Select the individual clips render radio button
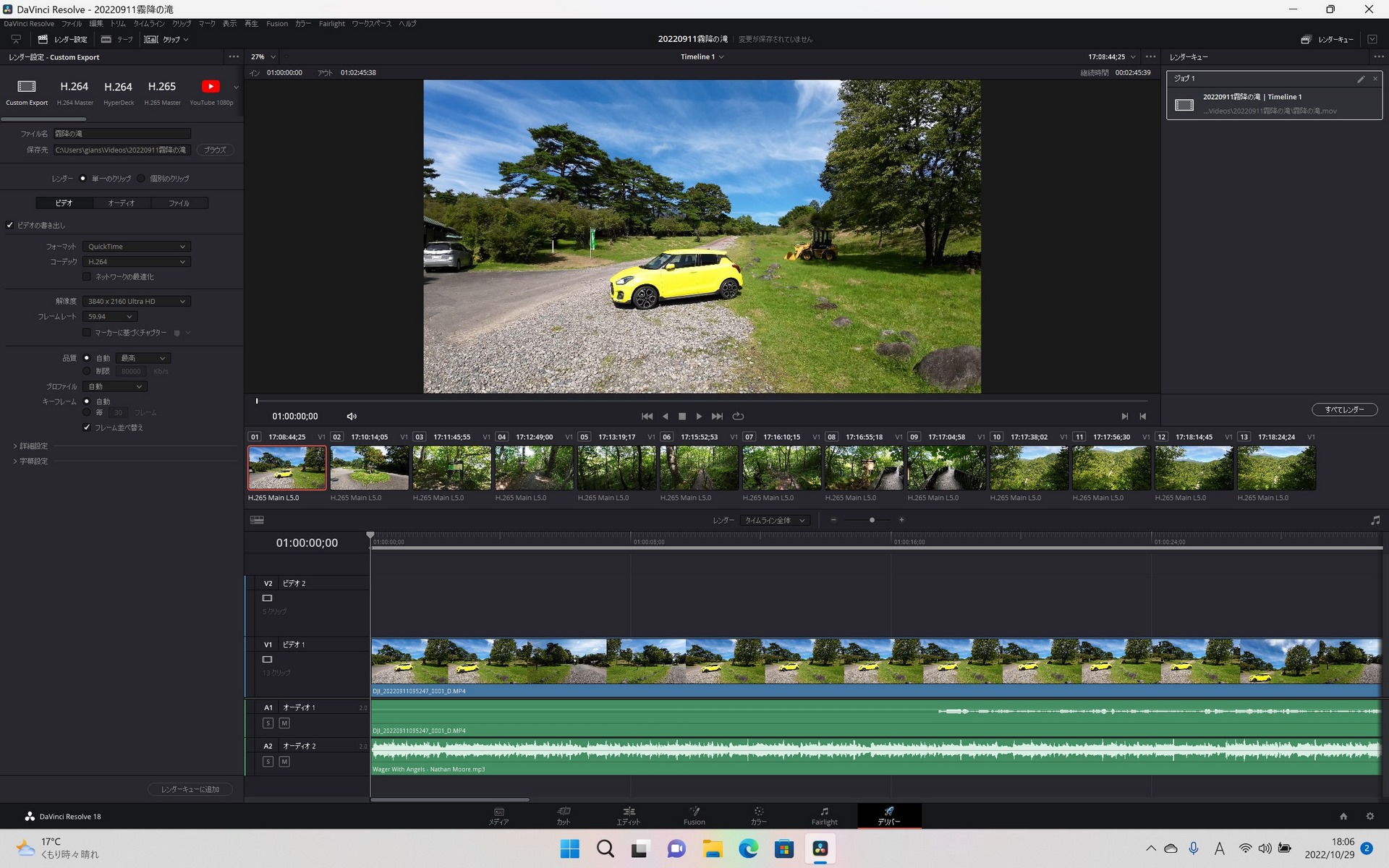Viewport: 1389px width, 868px height. coord(141,179)
